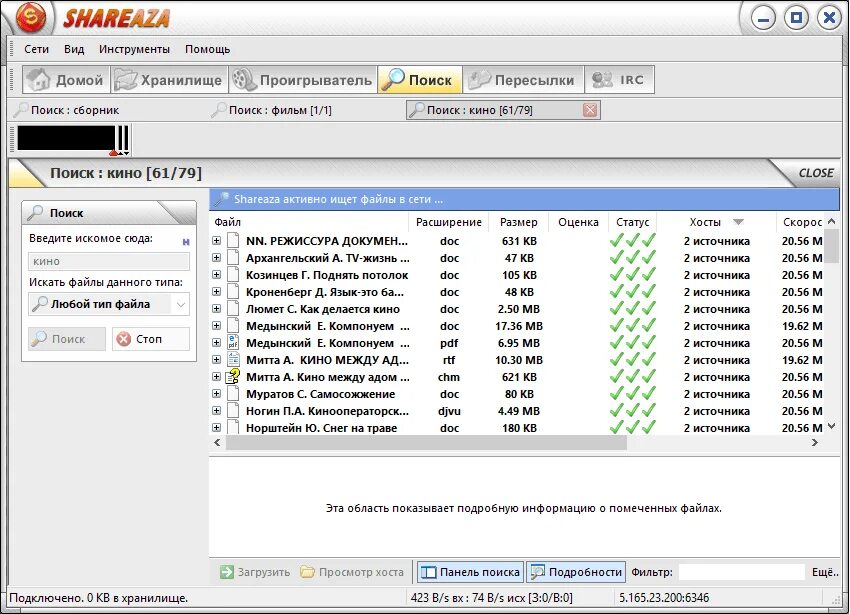Expand the 'Люмет С. Как делается кино' row
Image resolution: width=850 pixels, height=614 pixels.
pos(216,309)
